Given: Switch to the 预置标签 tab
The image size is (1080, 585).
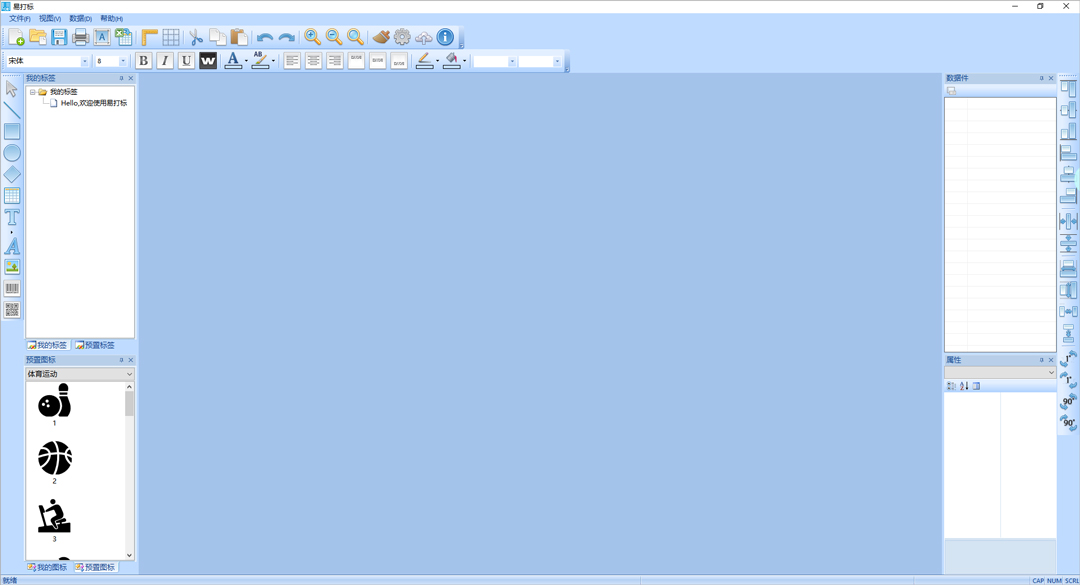Looking at the screenshot, I should coord(95,345).
